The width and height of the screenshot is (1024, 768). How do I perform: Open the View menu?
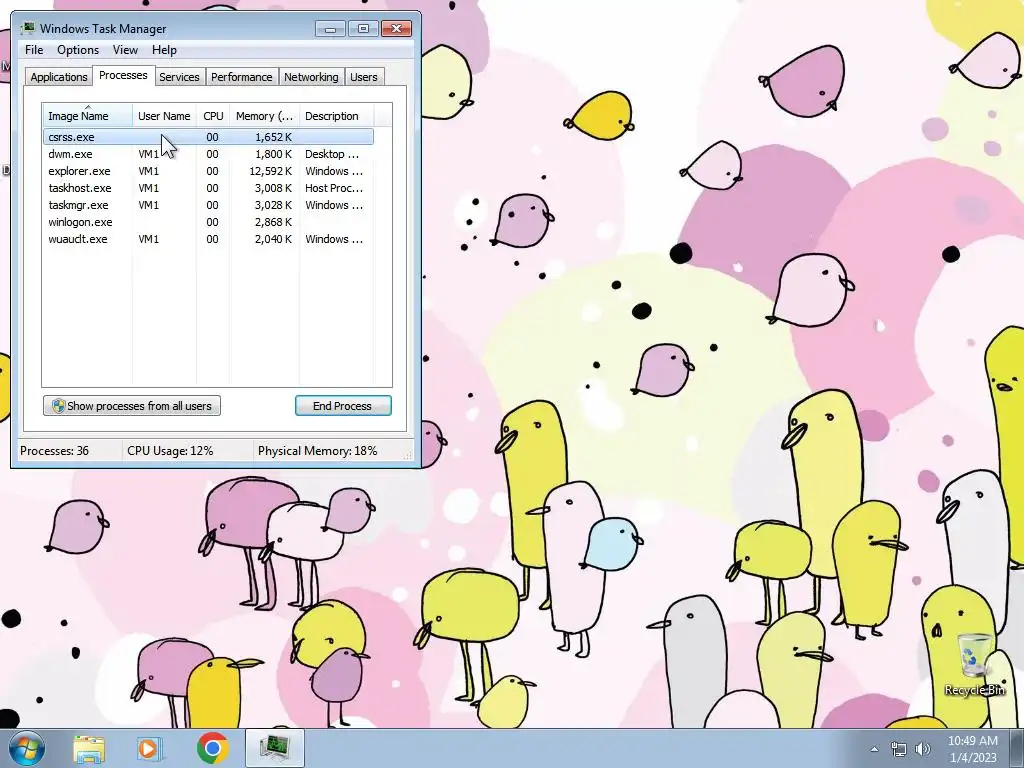pyautogui.click(x=125, y=50)
